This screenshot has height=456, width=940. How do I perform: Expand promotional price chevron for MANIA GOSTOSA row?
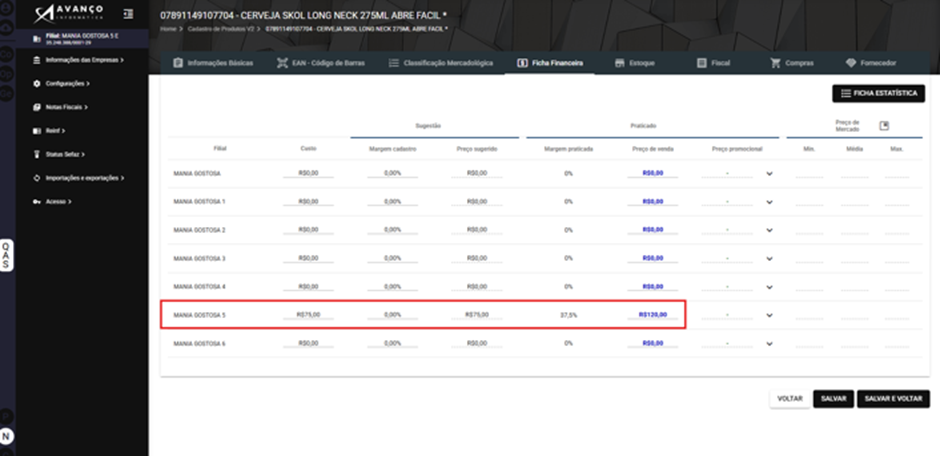click(x=769, y=174)
